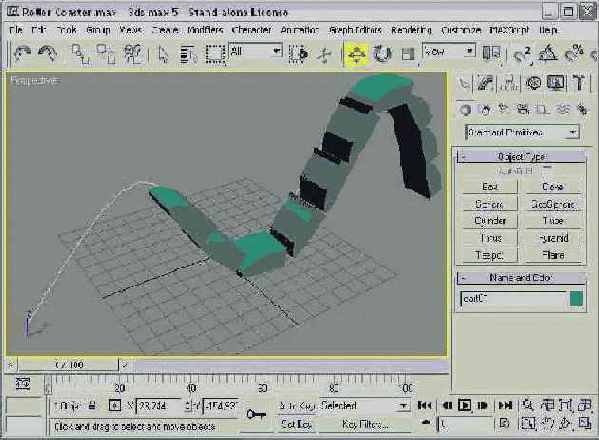Toggle the Angle Snap icon

pyautogui.click(x=548, y=53)
